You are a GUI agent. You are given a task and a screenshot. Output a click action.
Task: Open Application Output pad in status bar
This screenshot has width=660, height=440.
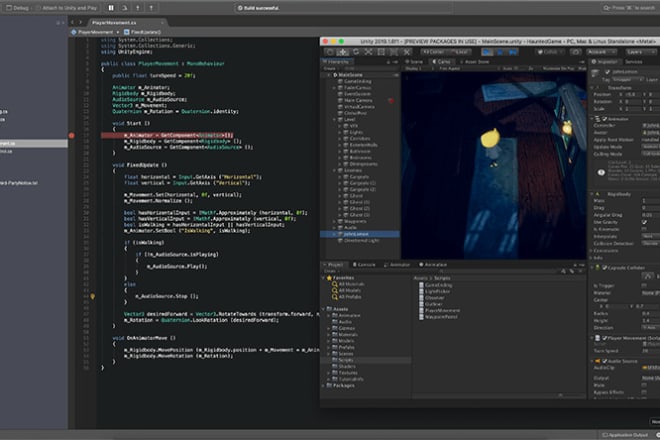point(625,435)
